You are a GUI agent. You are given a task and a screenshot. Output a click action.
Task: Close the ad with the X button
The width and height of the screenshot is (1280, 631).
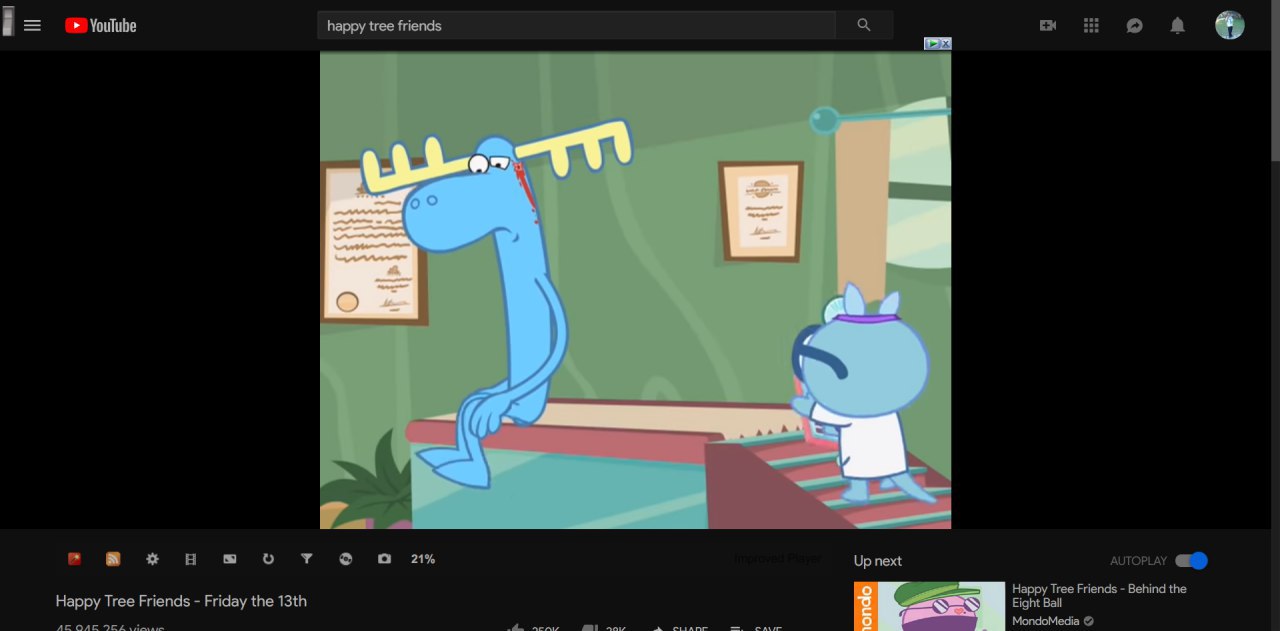point(945,44)
